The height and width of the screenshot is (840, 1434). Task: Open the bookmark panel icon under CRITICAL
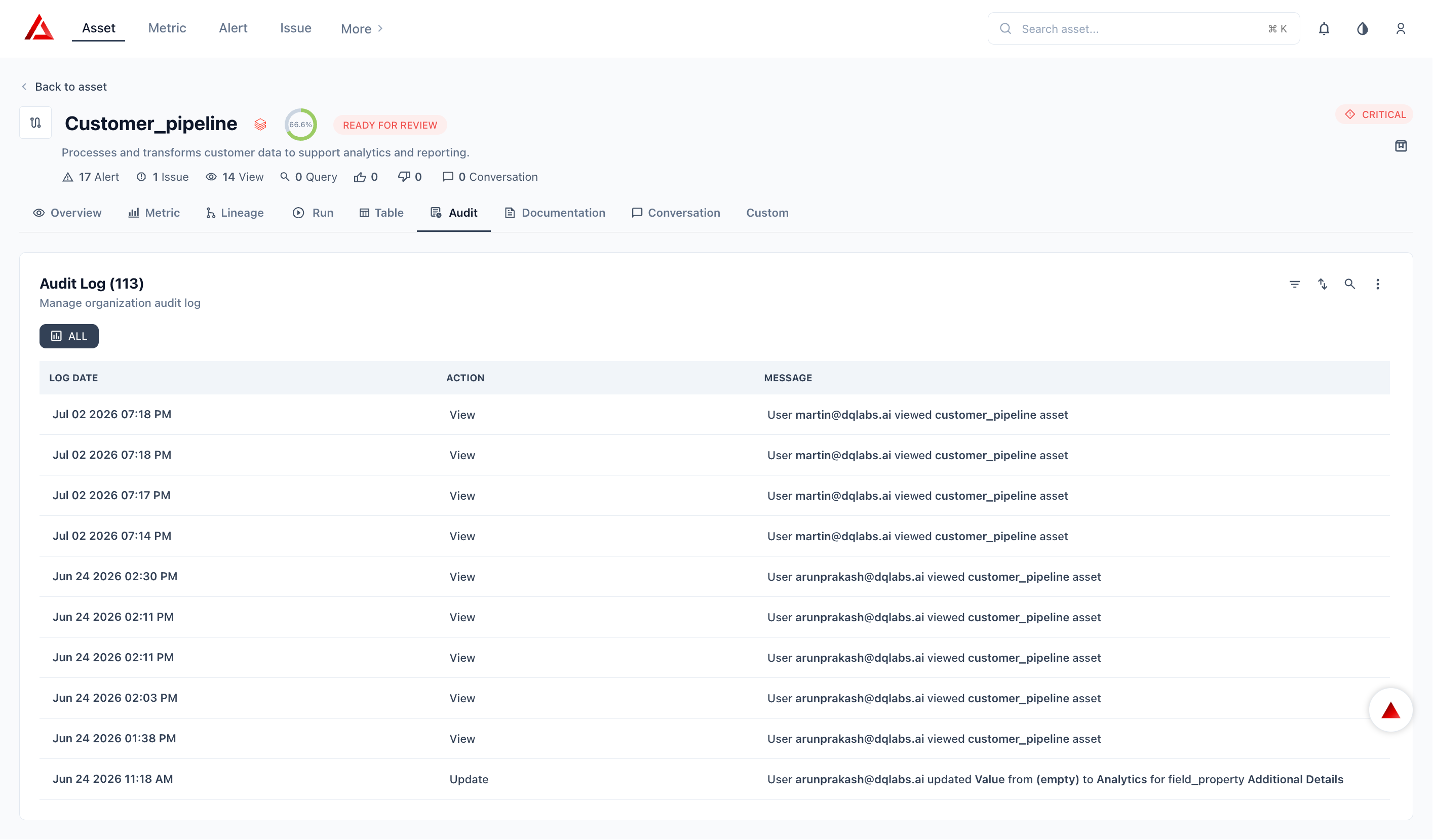pos(1402,146)
